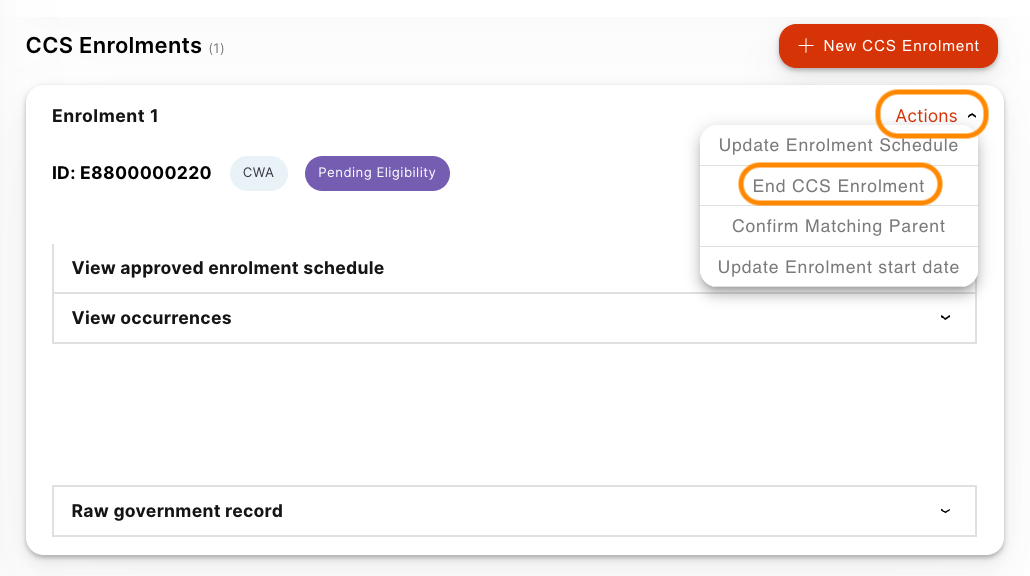Pick Update Enrolment start date
The height and width of the screenshot is (576, 1030).
click(838, 267)
